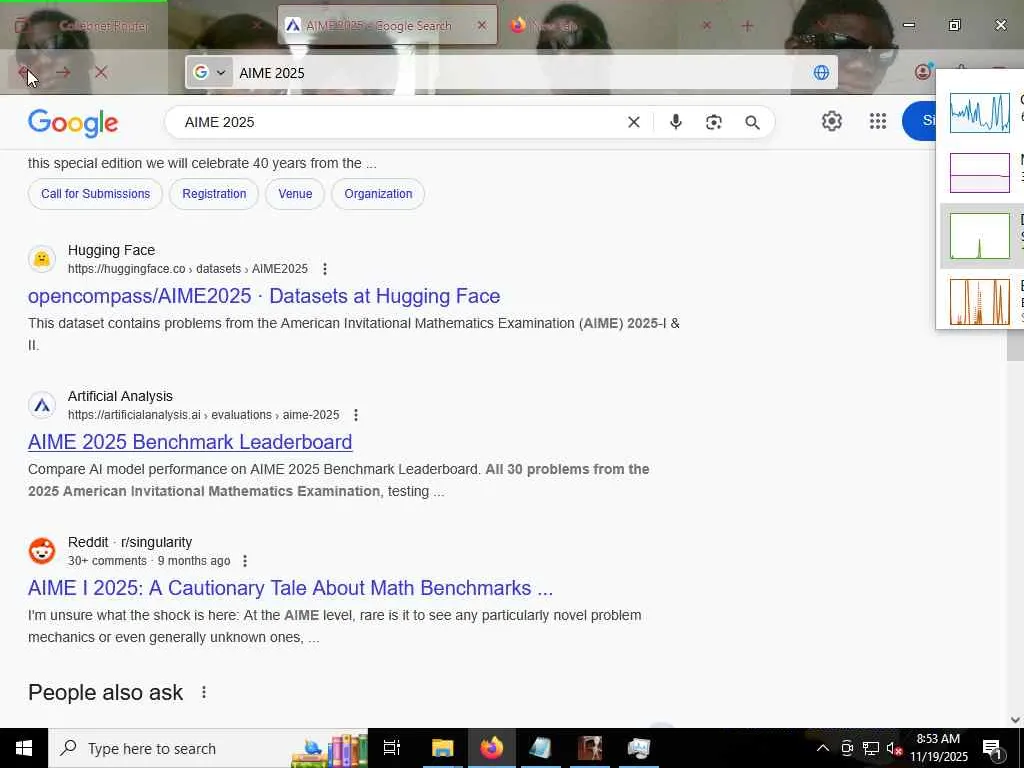Open the People also ask options menu
This screenshot has width=1024, height=768.
(204, 692)
